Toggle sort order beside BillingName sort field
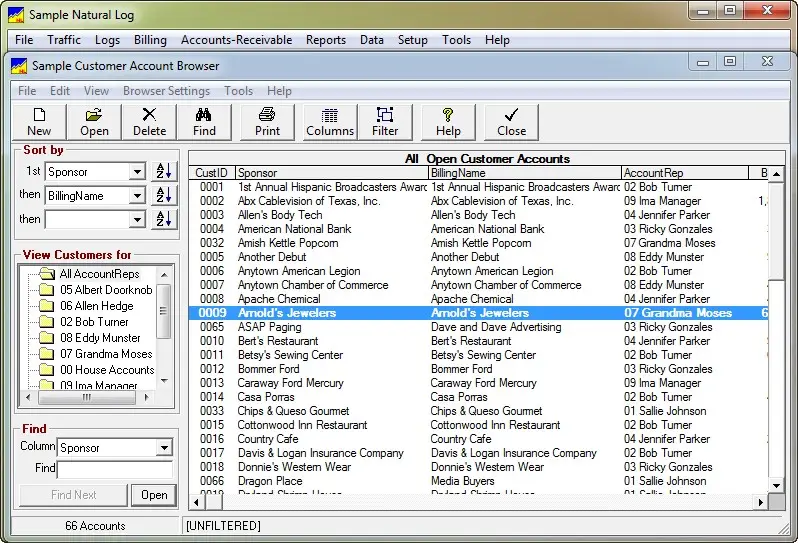Viewport: 798px width, 543px height. coord(164,195)
